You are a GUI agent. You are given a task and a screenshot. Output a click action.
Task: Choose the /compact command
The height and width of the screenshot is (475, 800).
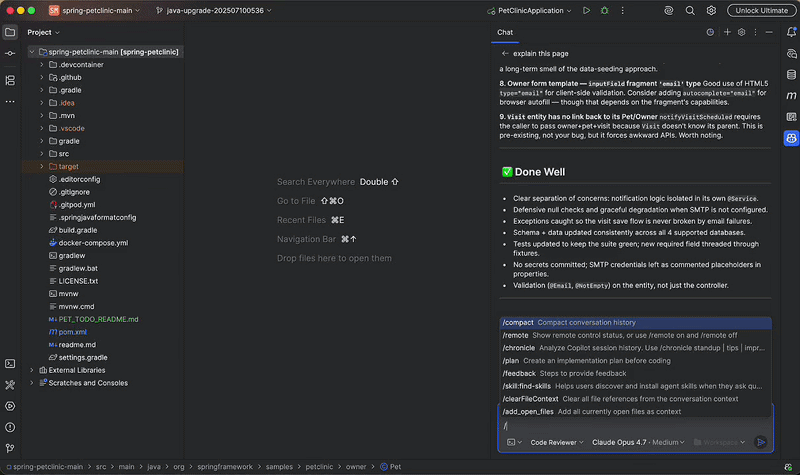(635, 322)
